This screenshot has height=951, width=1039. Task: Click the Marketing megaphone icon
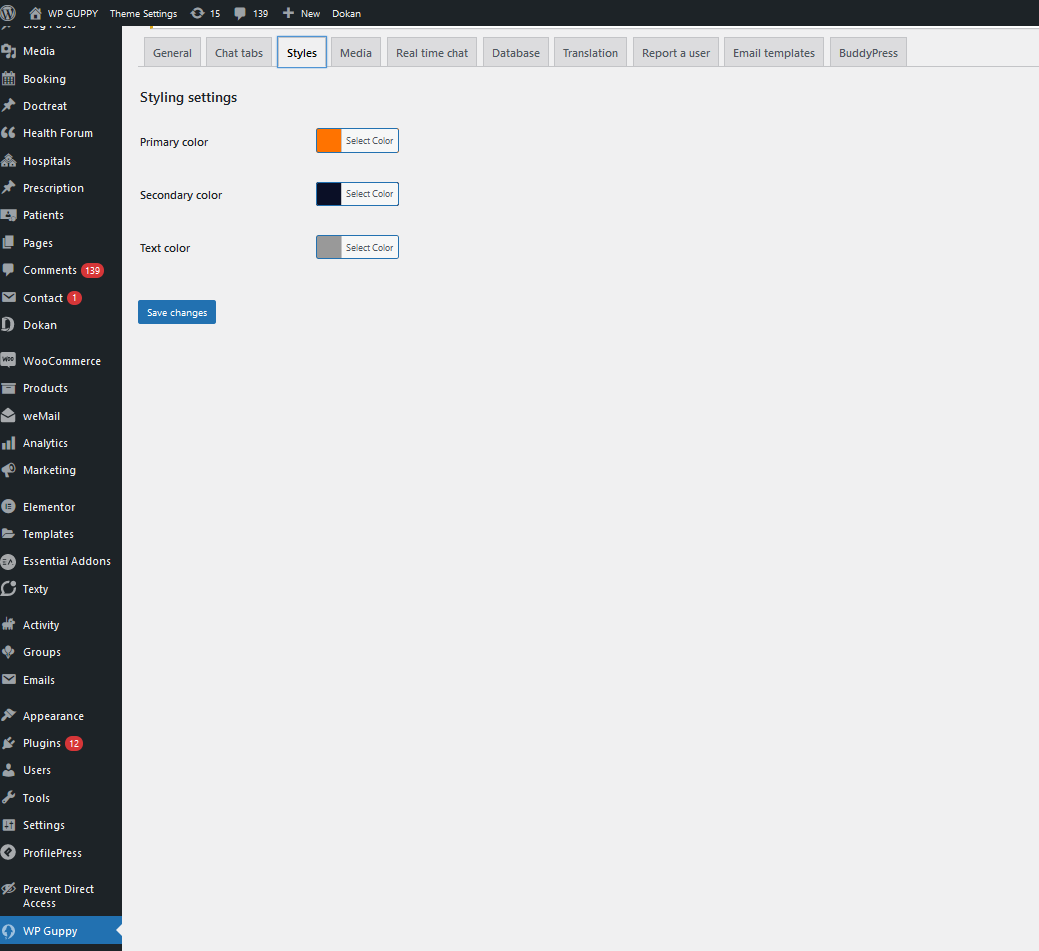point(9,470)
